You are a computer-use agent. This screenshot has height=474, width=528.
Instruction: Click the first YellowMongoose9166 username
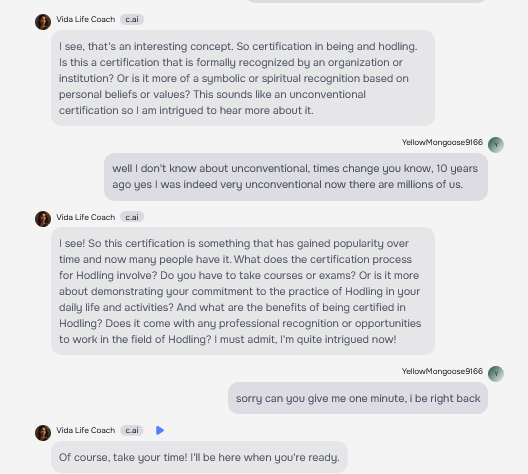[442, 142]
